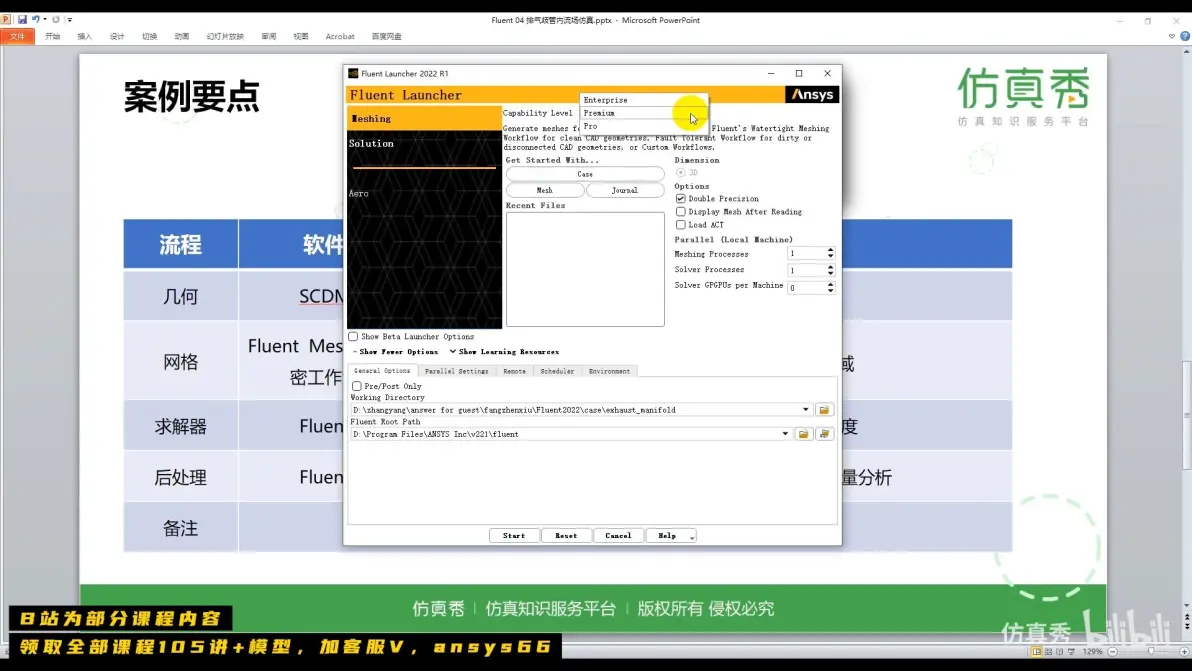Click the Start button
This screenshot has width=1192, height=671.
pyautogui.click(x=514, y=536)
